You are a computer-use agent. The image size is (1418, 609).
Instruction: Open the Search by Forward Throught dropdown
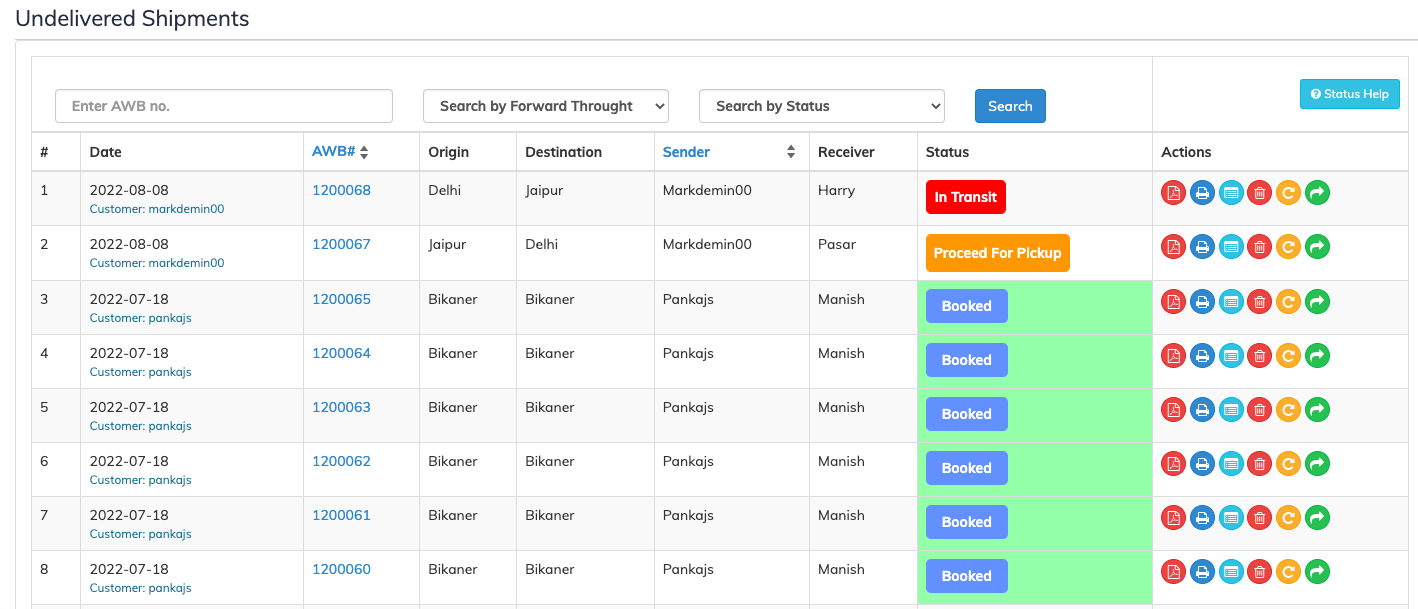tap(545, 106)
